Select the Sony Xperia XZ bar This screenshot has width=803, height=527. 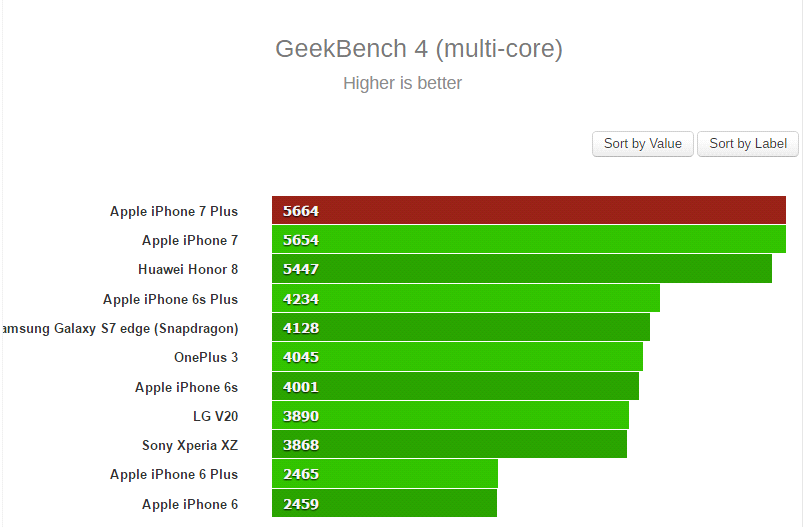click(x=449, y=445)
